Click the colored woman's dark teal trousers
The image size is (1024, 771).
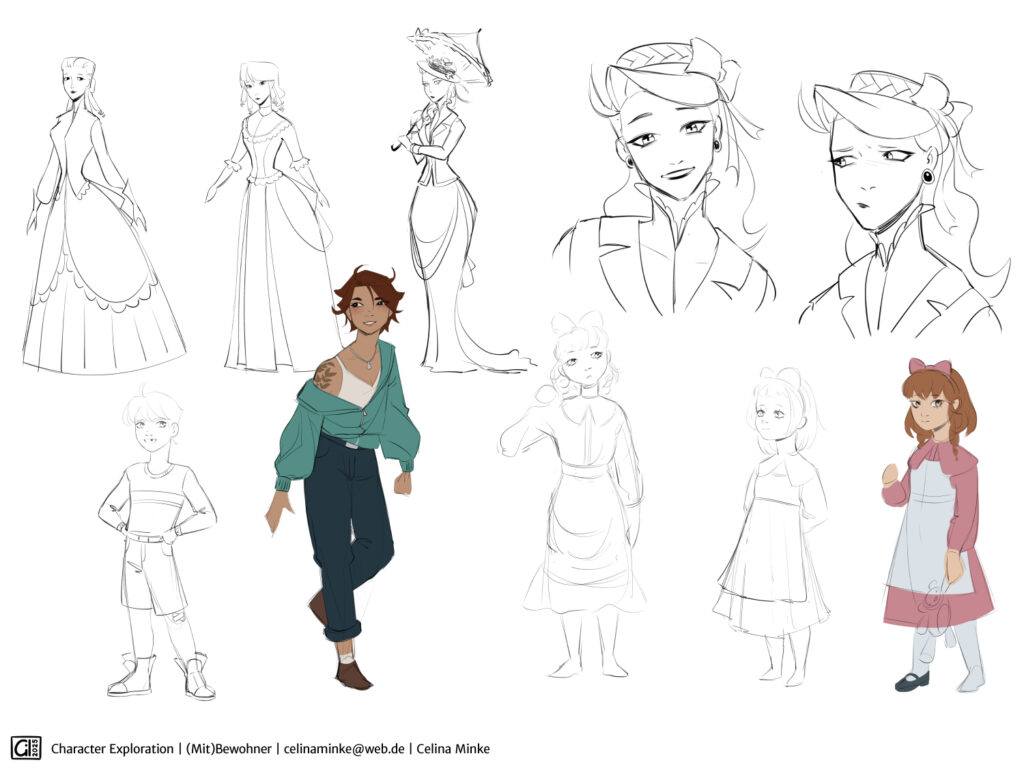pos(345,530)
